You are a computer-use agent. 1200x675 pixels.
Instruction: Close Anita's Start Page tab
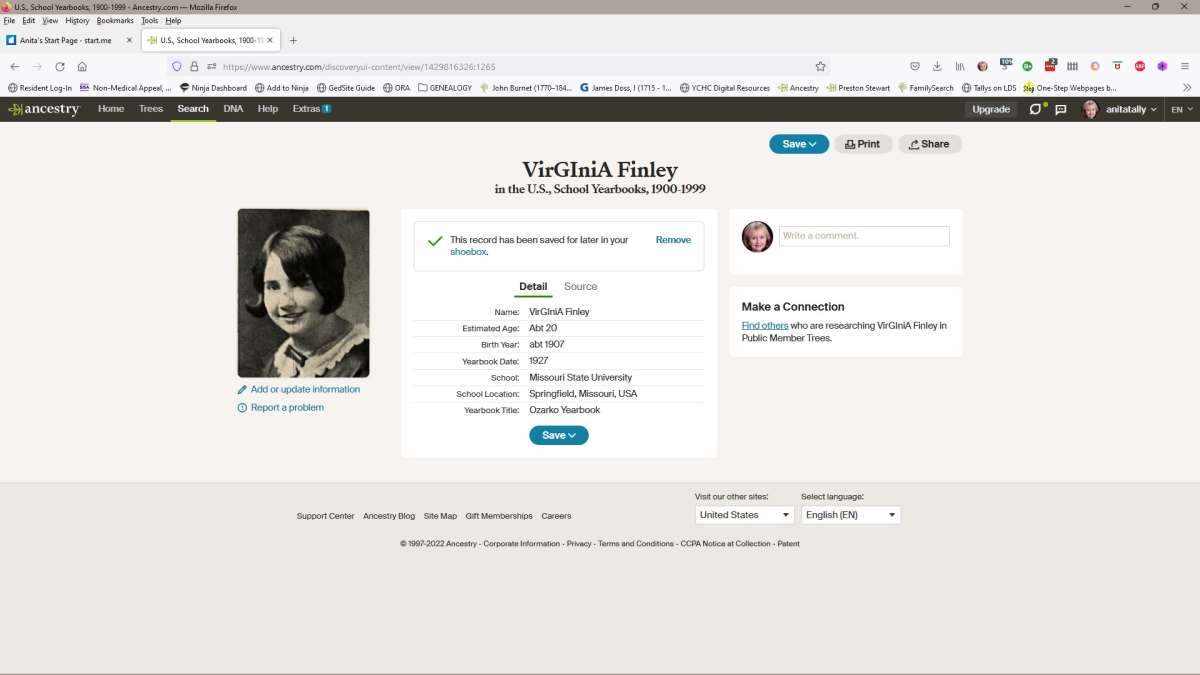[x=129, y=40]
